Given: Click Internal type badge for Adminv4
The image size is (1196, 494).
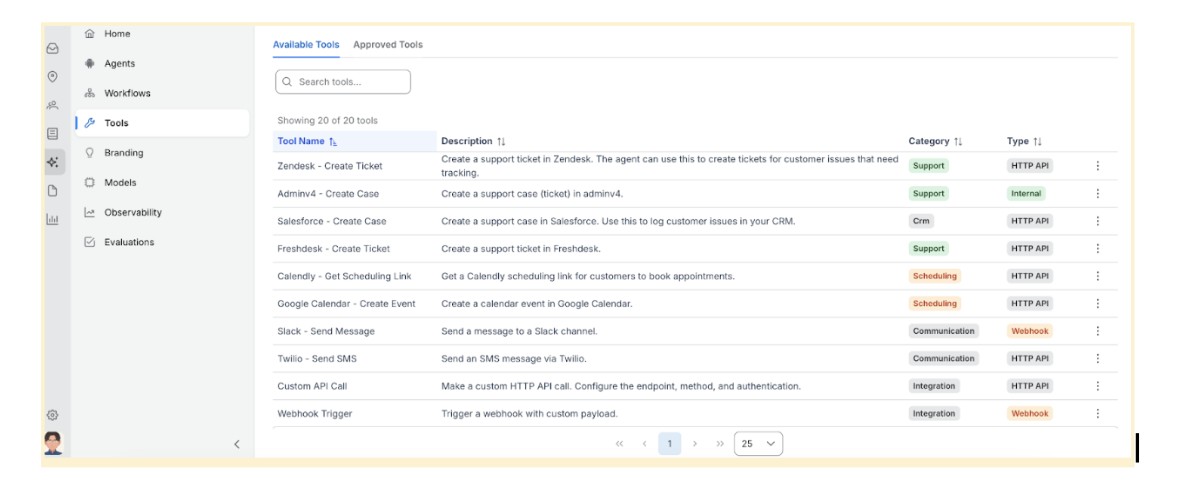Looking at the screenshot, I should tap(1026, 194).
